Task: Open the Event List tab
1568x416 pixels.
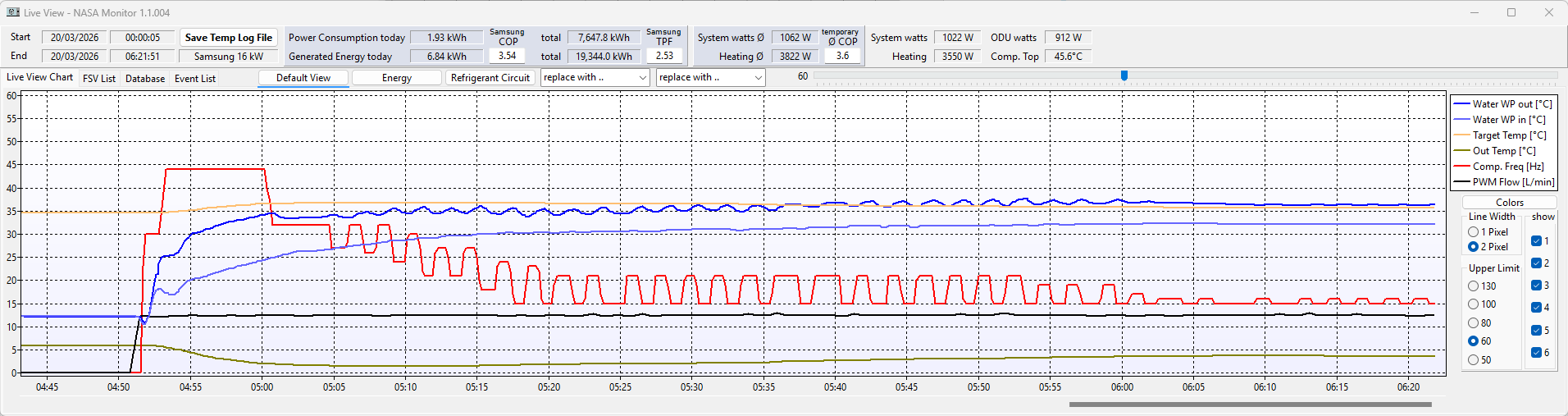Action: click(195, 79)
